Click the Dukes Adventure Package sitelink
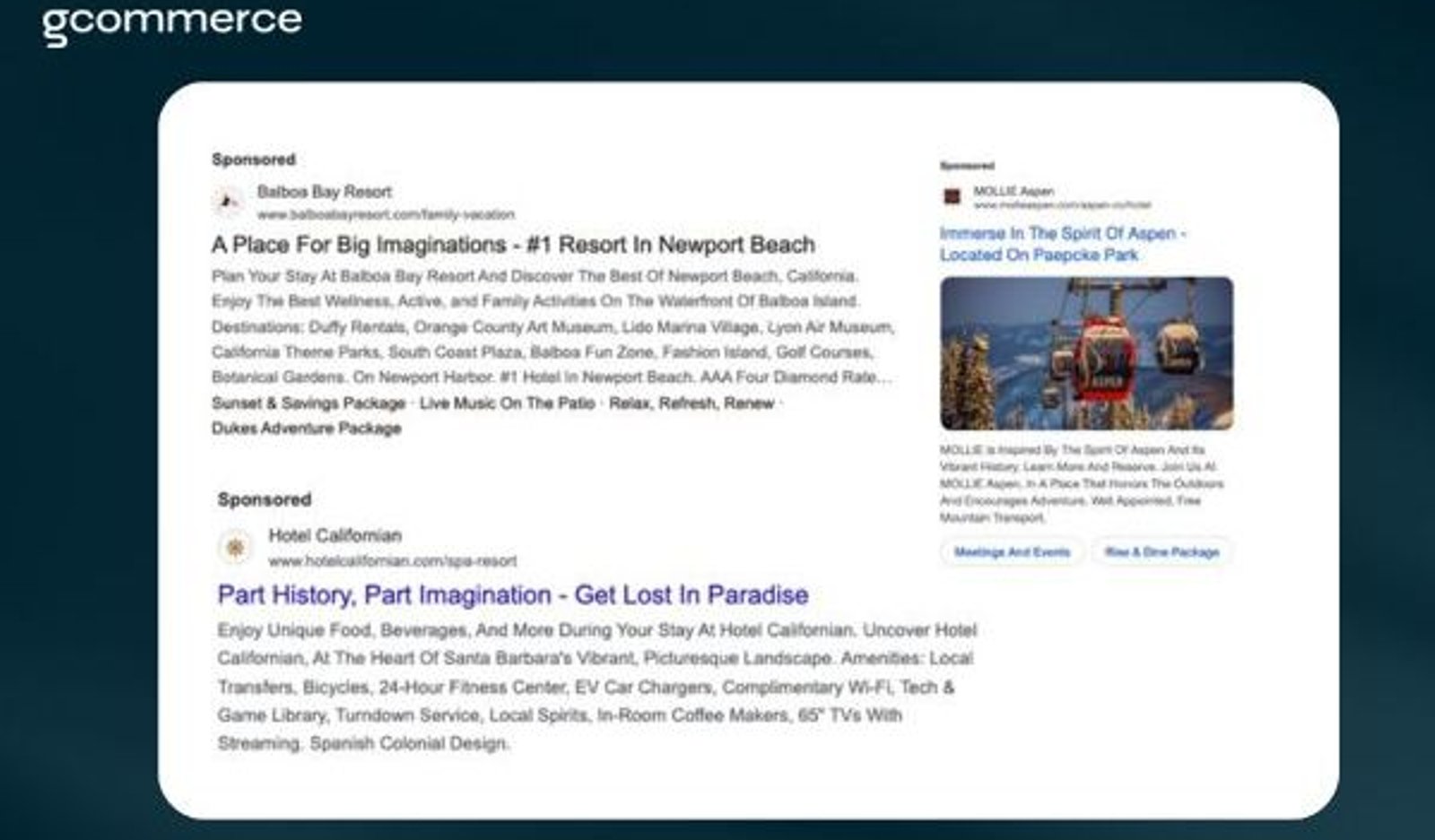 pyautogui.click(x=307, y=429)
